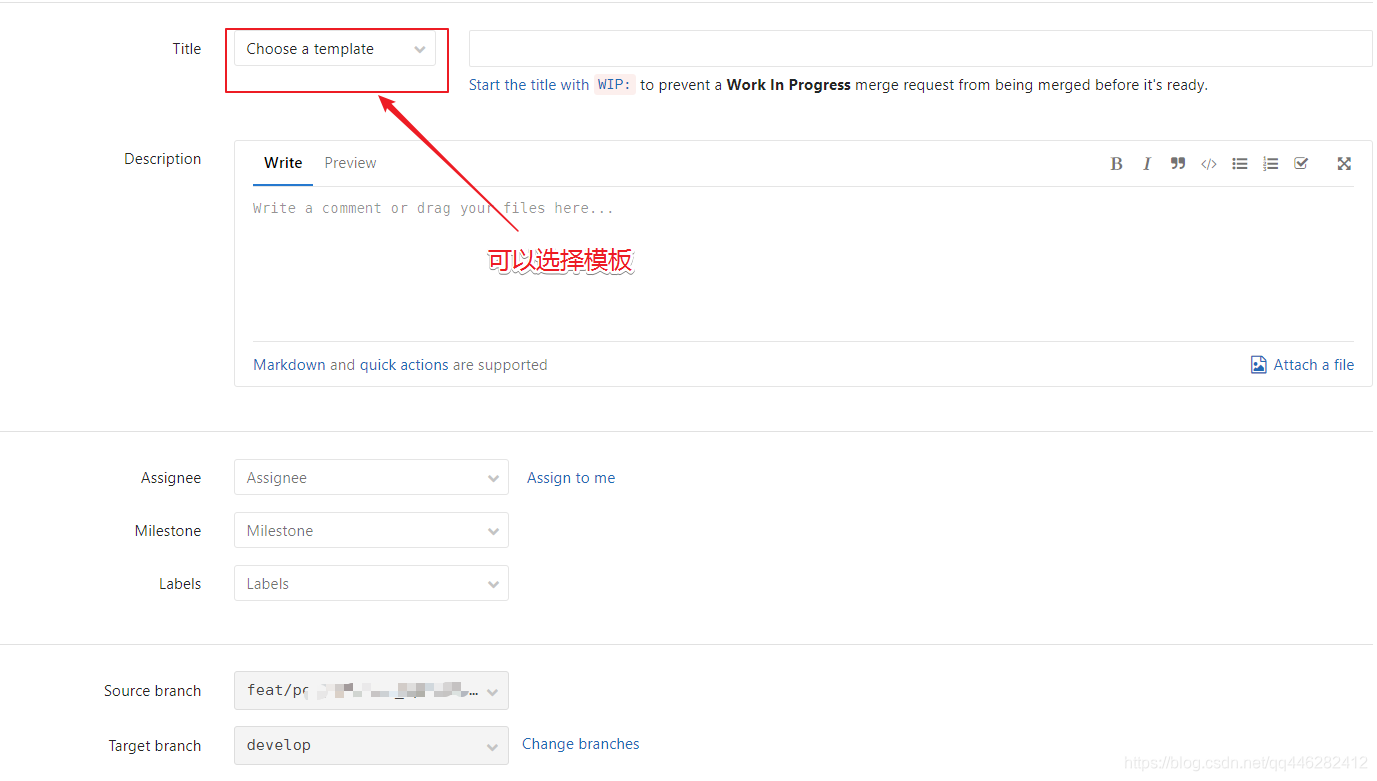The width and height of the screenshot is (1377, 781).
Task: Add a bulleted list
Action: tap(1240, 164)
